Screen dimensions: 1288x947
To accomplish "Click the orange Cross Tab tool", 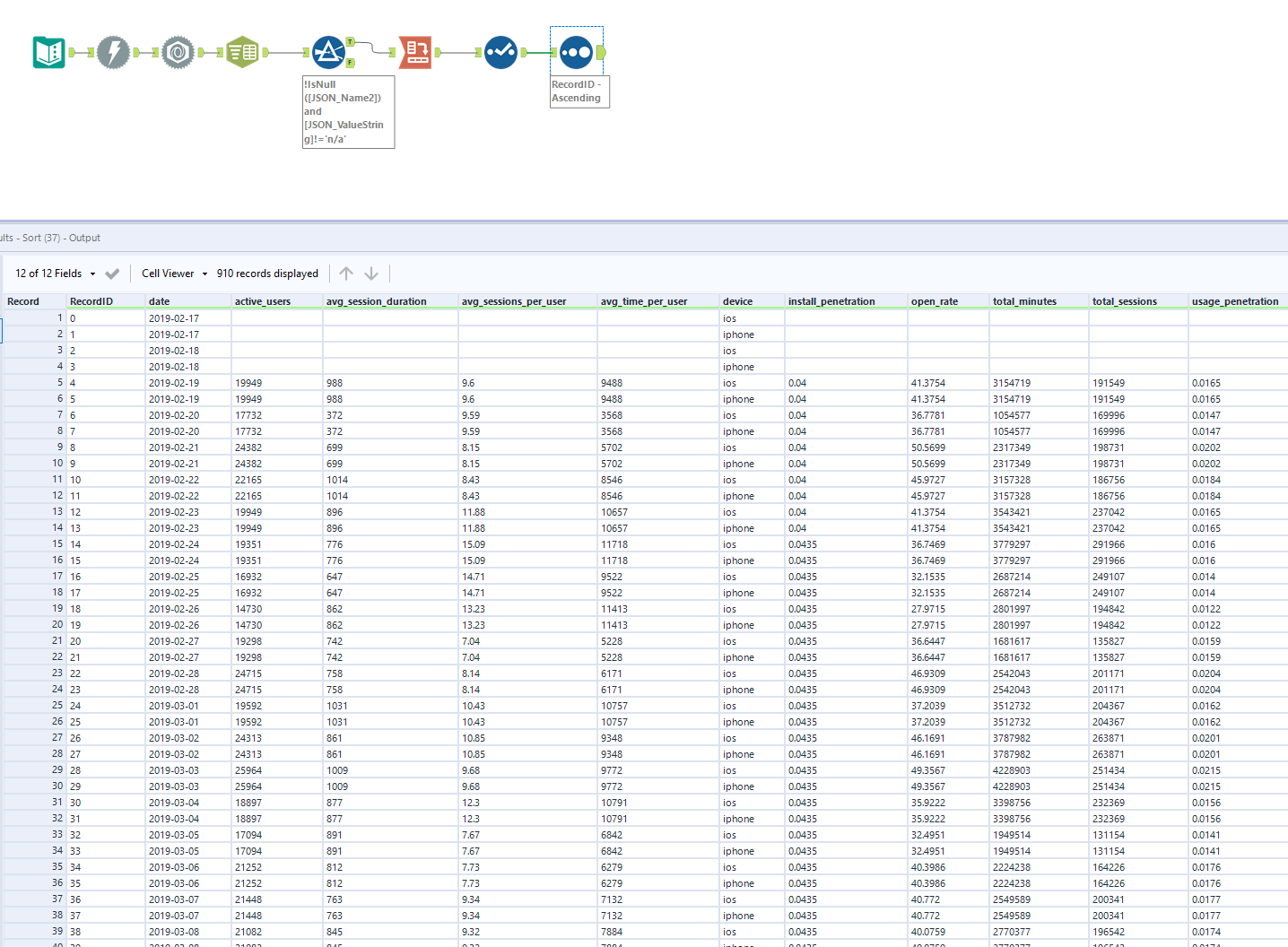I will pos(414,52).
